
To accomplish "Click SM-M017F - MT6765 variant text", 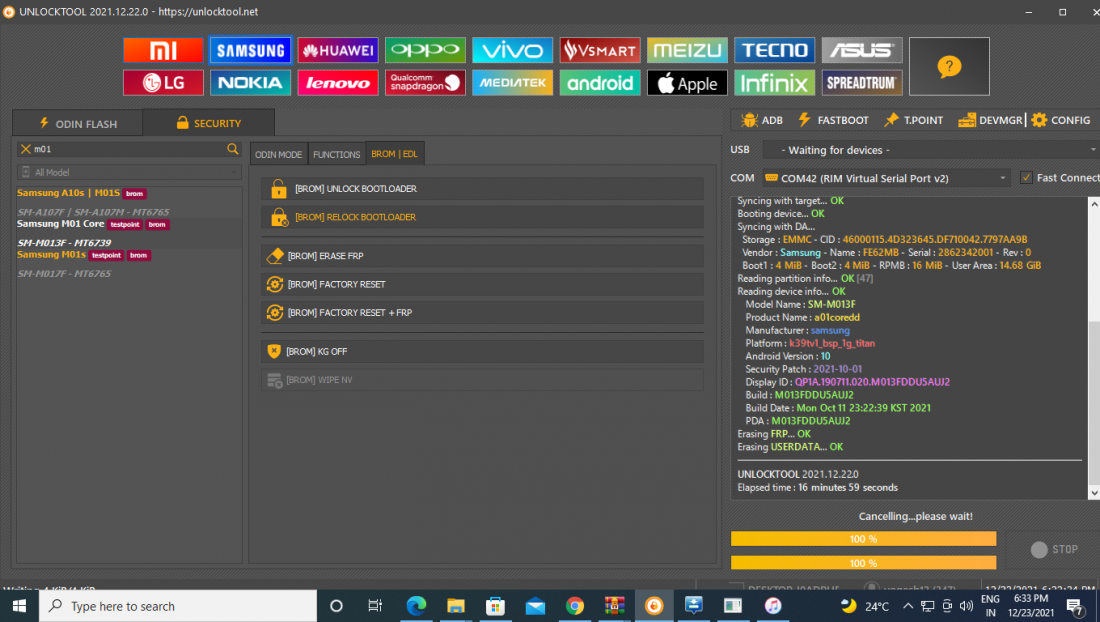I will point(64,273).
